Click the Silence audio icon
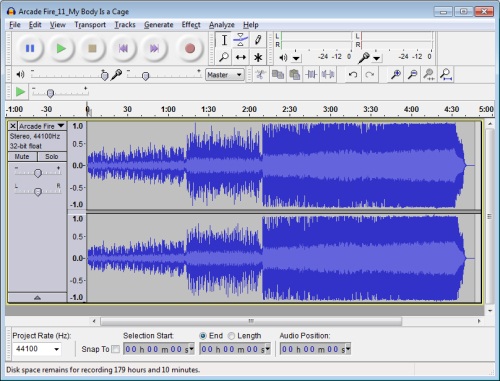This screenshot has width=500, height=381. [328, 74]
